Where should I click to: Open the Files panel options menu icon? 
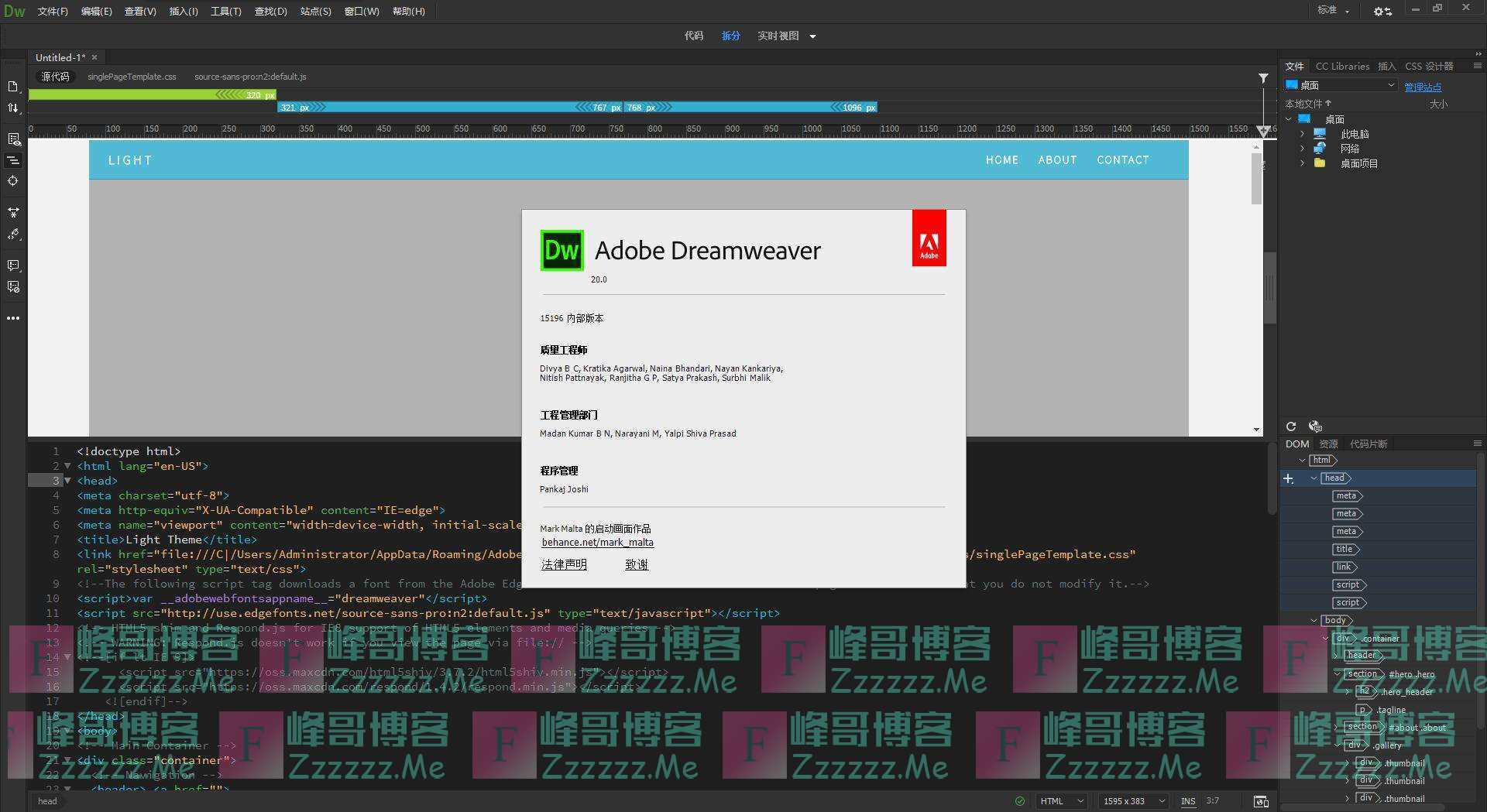[x=1477, y=66]
